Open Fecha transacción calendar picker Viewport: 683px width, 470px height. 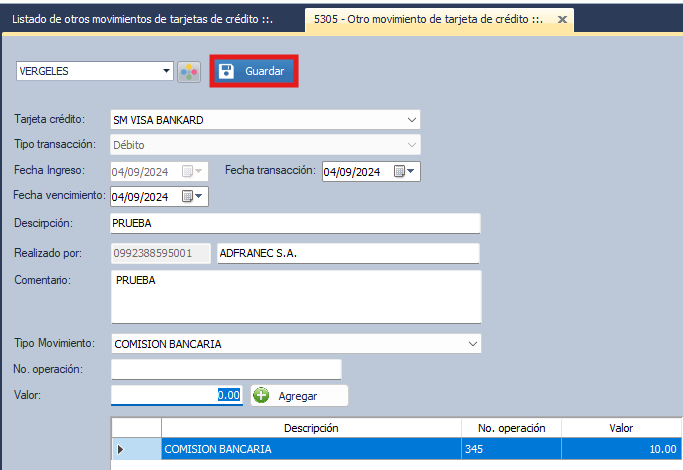[406, 171]
